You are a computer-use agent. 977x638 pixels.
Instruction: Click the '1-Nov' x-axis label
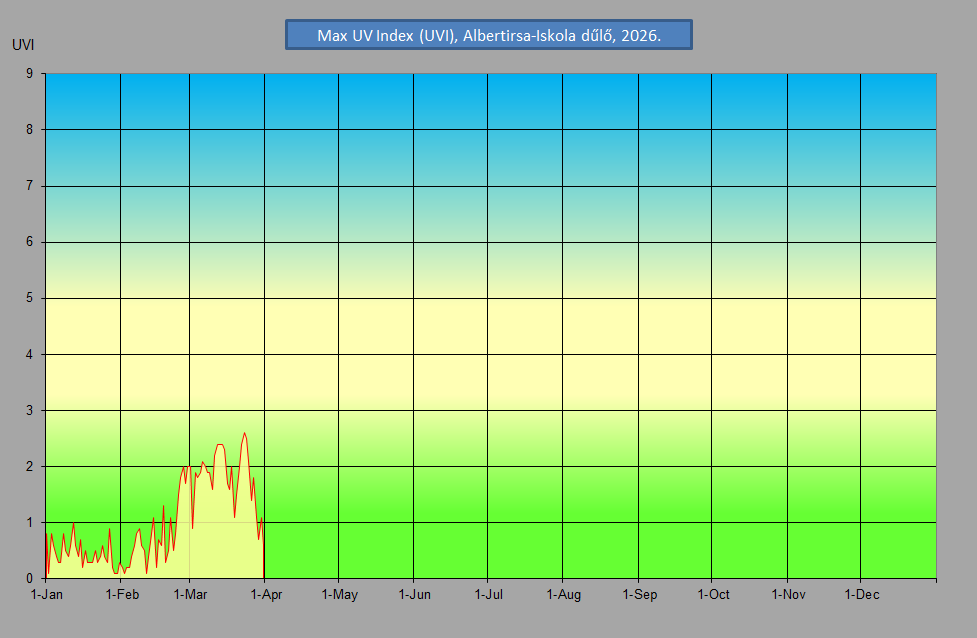coord(788,595)
